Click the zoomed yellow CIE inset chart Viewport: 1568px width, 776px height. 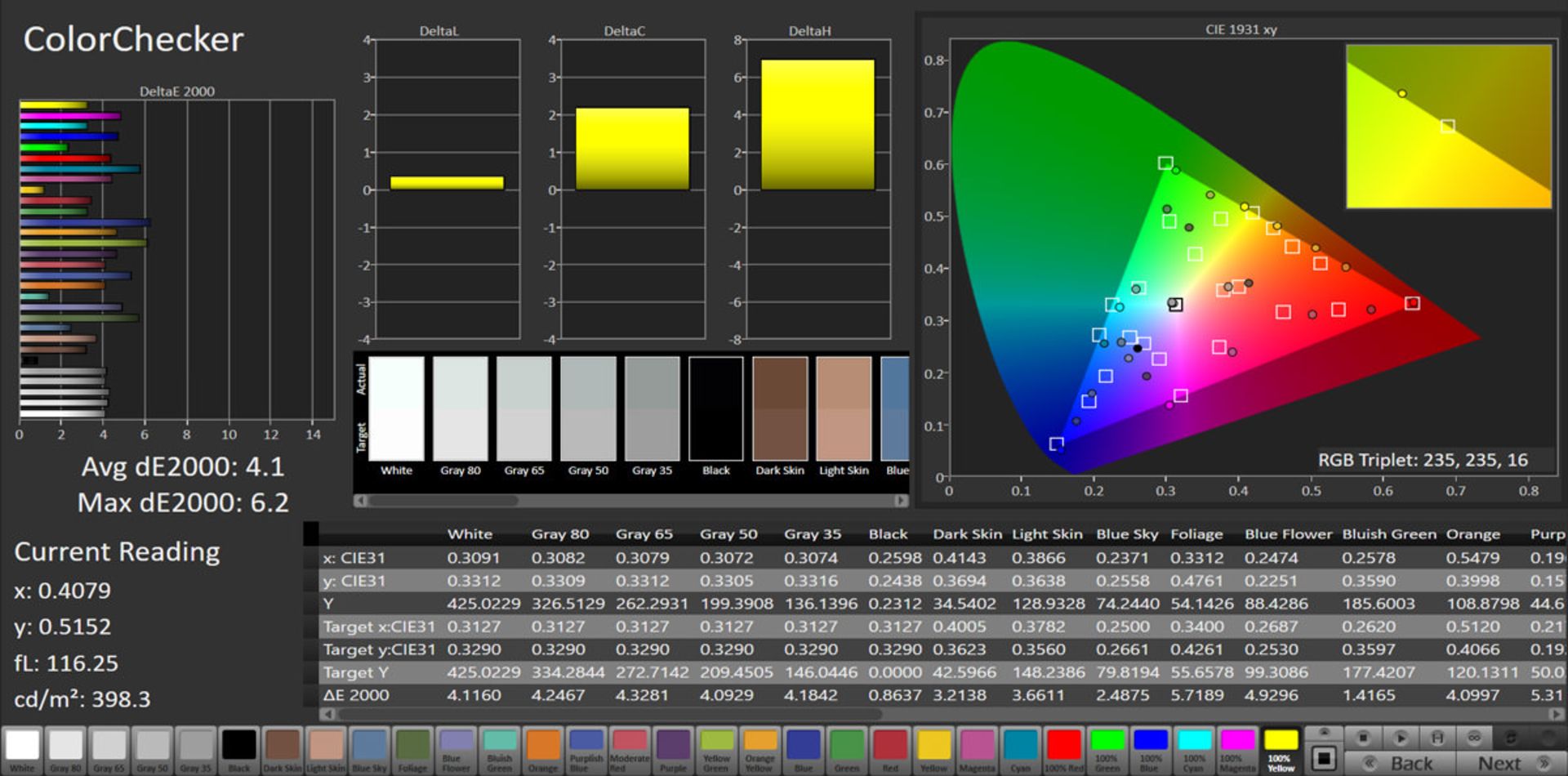pyautogui.click(x=1448, y=126)
